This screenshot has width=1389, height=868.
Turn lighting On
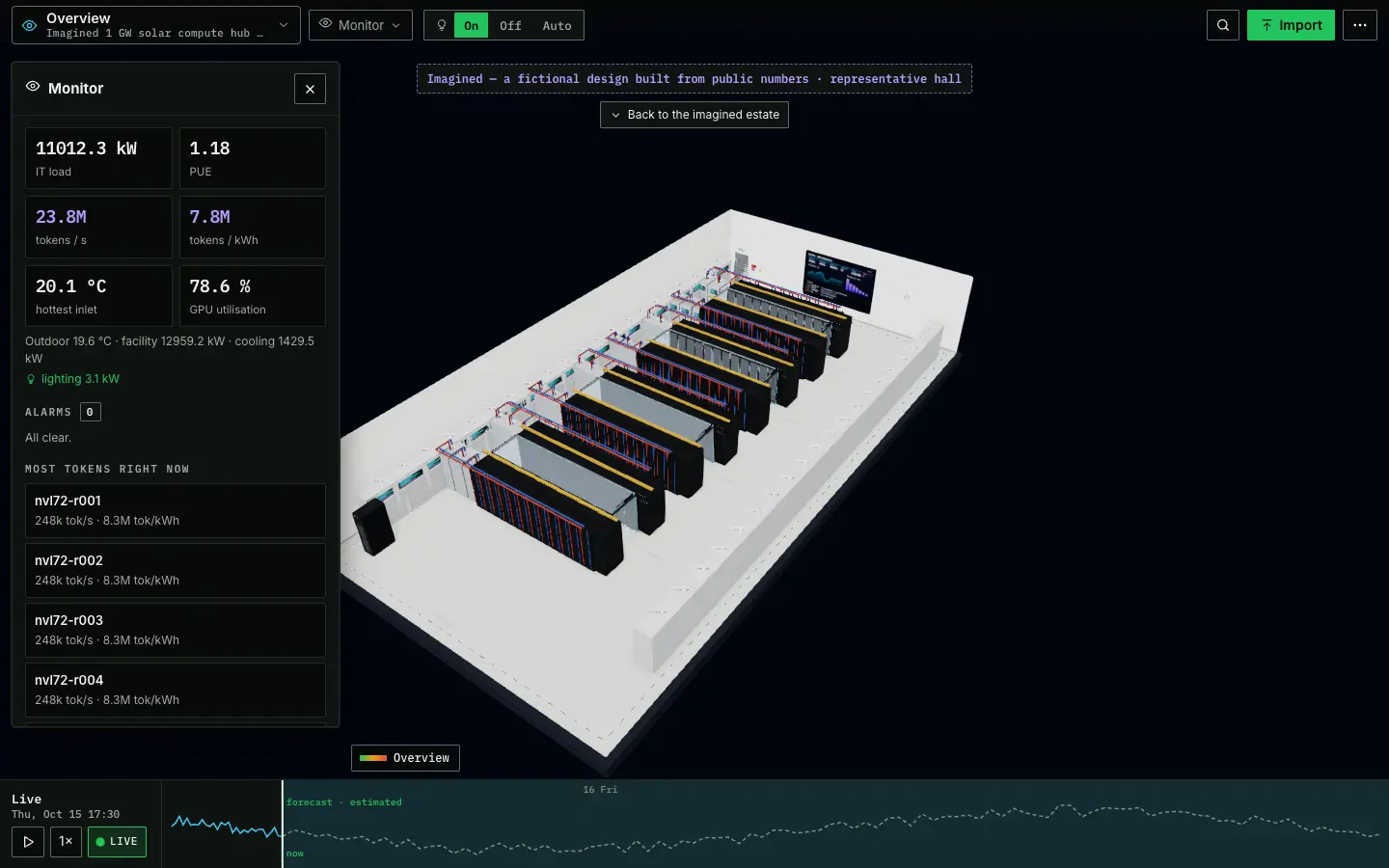coord(471,25)
